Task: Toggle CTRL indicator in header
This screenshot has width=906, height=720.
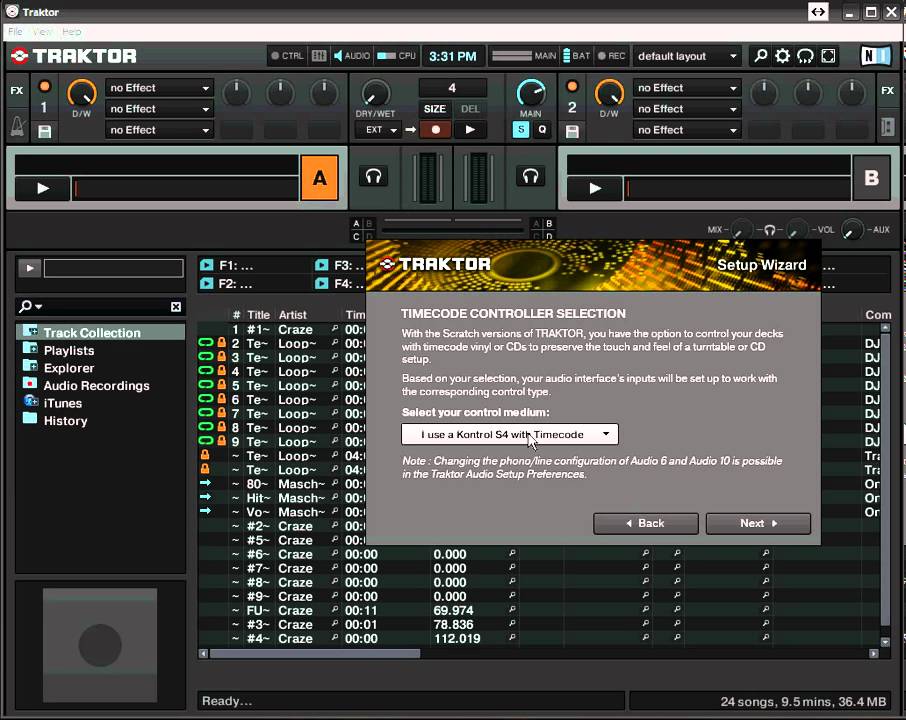Action: coord(287,56)
